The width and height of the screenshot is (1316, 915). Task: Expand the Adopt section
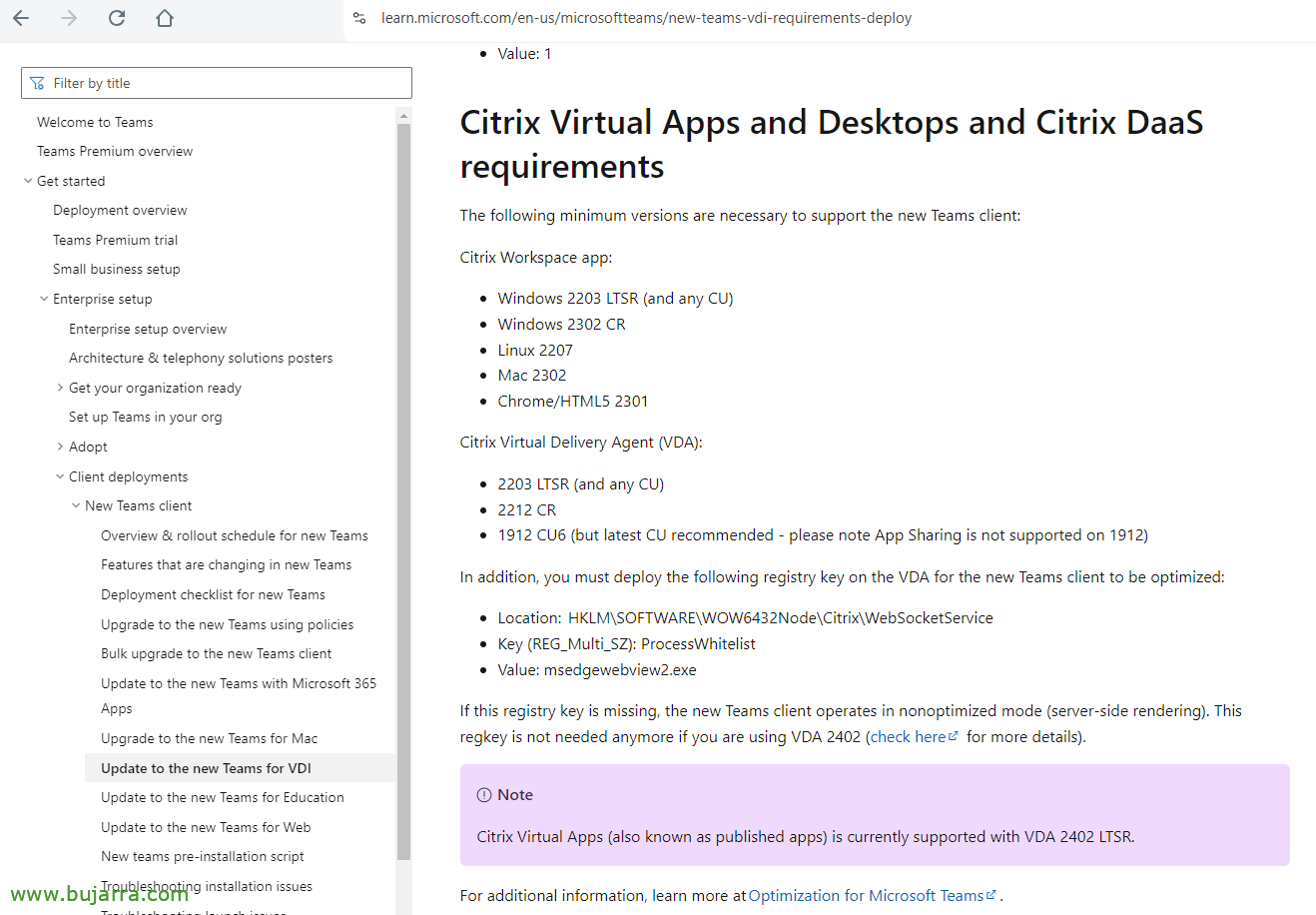click(x=60, y=447)
